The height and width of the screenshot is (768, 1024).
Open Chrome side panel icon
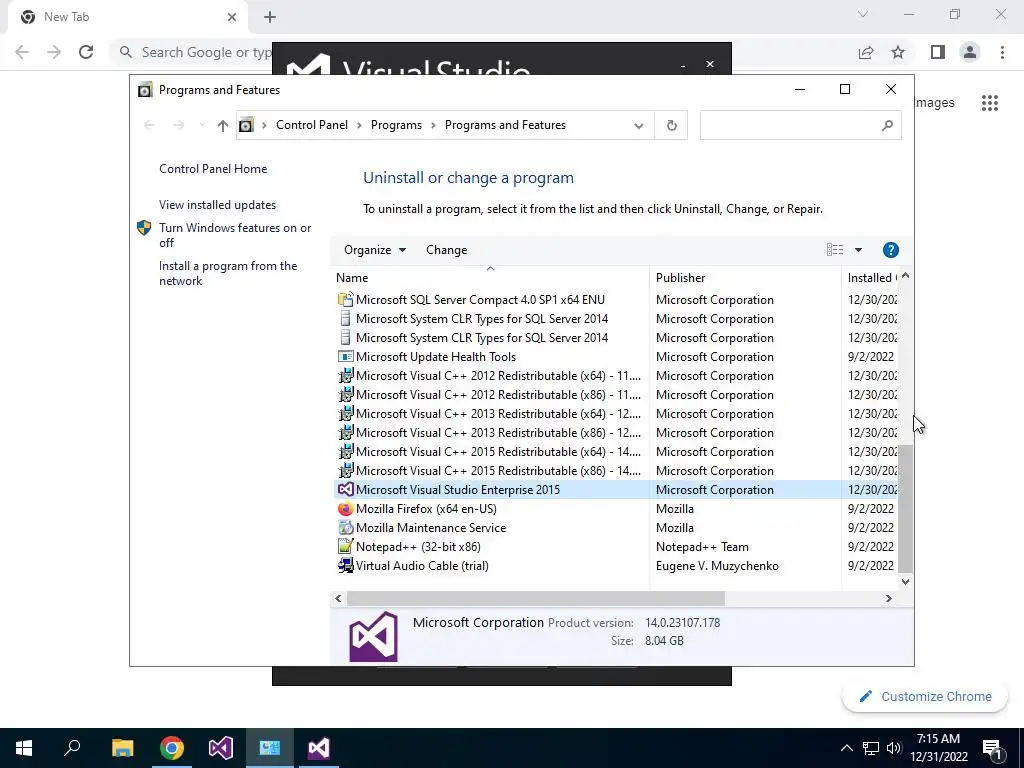coord(938,52)
